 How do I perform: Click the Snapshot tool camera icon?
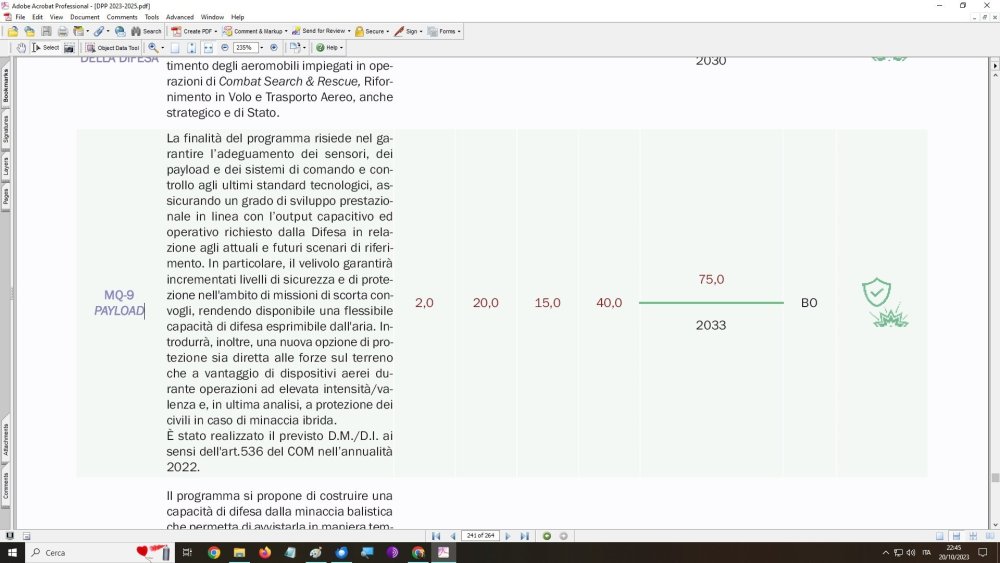click(69, 47)
